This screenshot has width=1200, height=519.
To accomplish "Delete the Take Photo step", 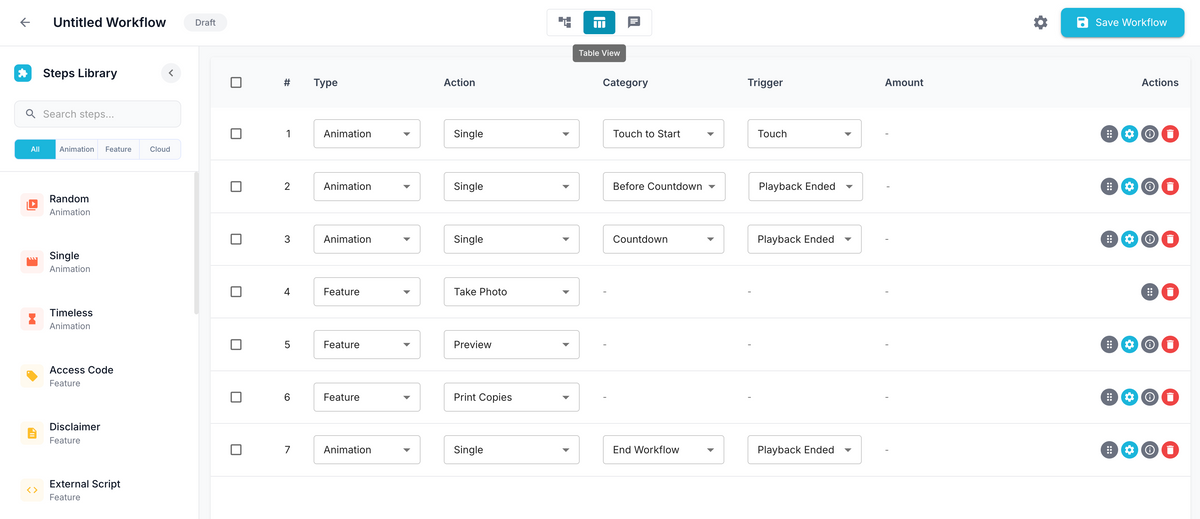I will click(x=1170, y=292).
